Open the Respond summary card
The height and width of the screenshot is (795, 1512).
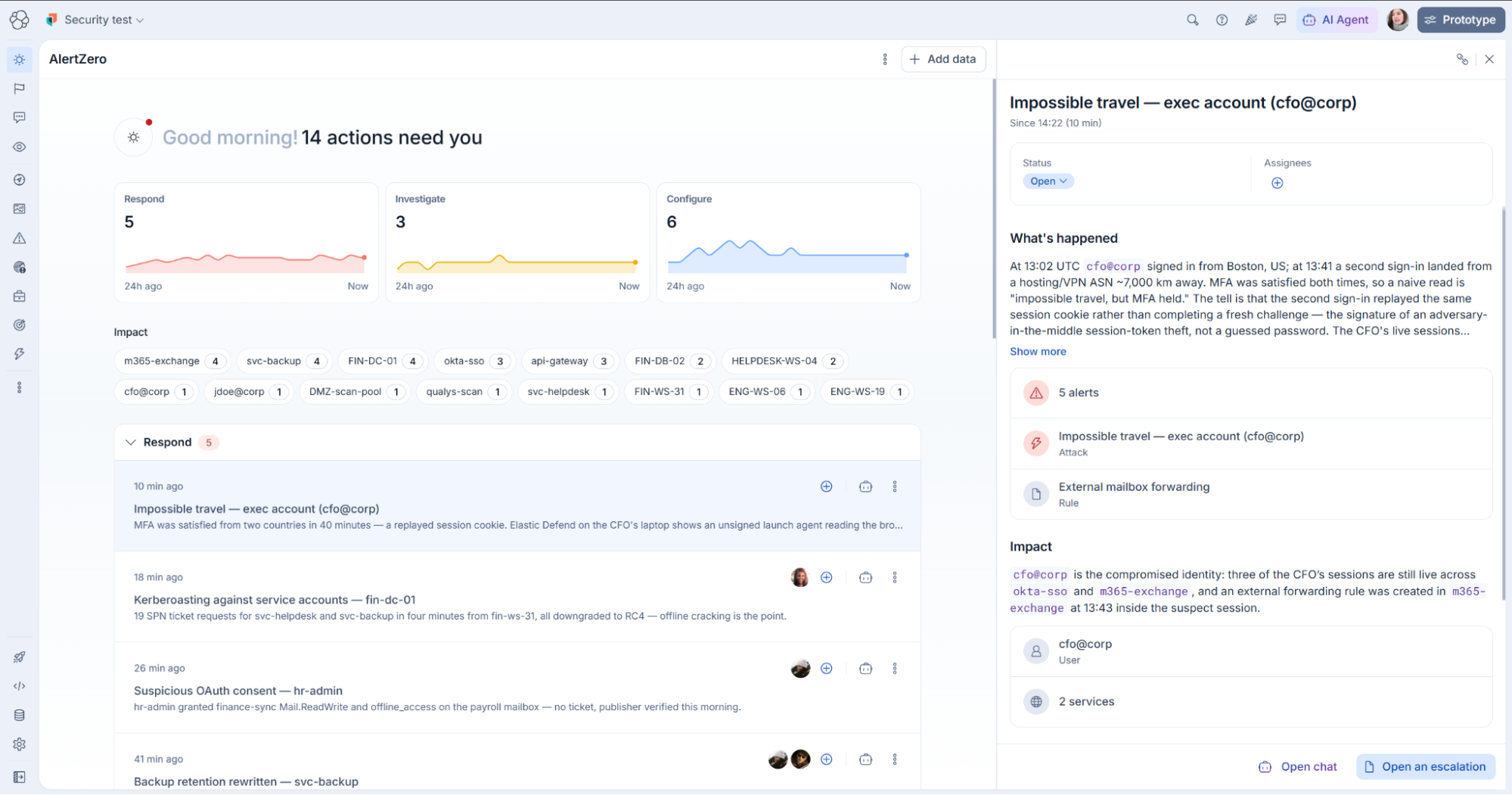tap(246, 243)
